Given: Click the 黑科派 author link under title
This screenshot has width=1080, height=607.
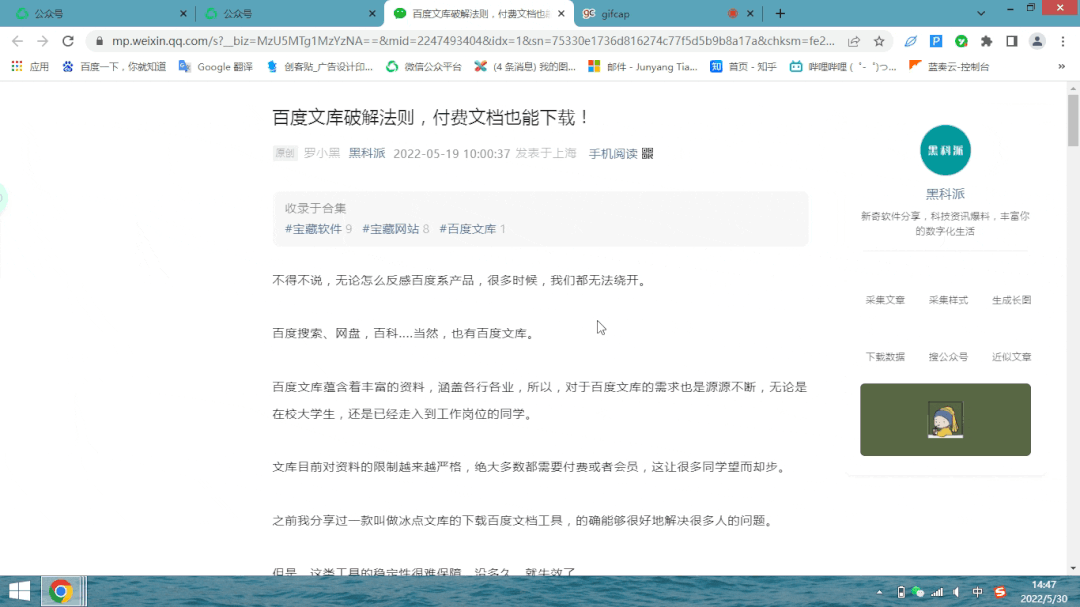Looking at the screenshot, I should pyautogui.click(x=366, y=153).
